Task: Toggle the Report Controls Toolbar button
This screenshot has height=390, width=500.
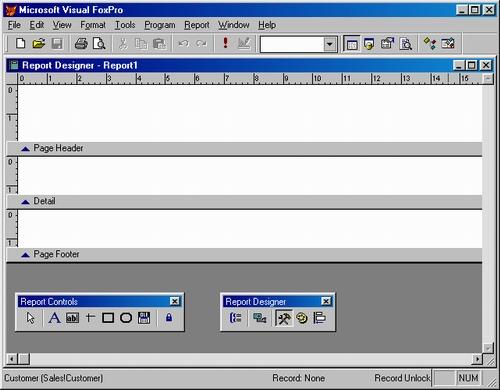Action: point(284,318)
